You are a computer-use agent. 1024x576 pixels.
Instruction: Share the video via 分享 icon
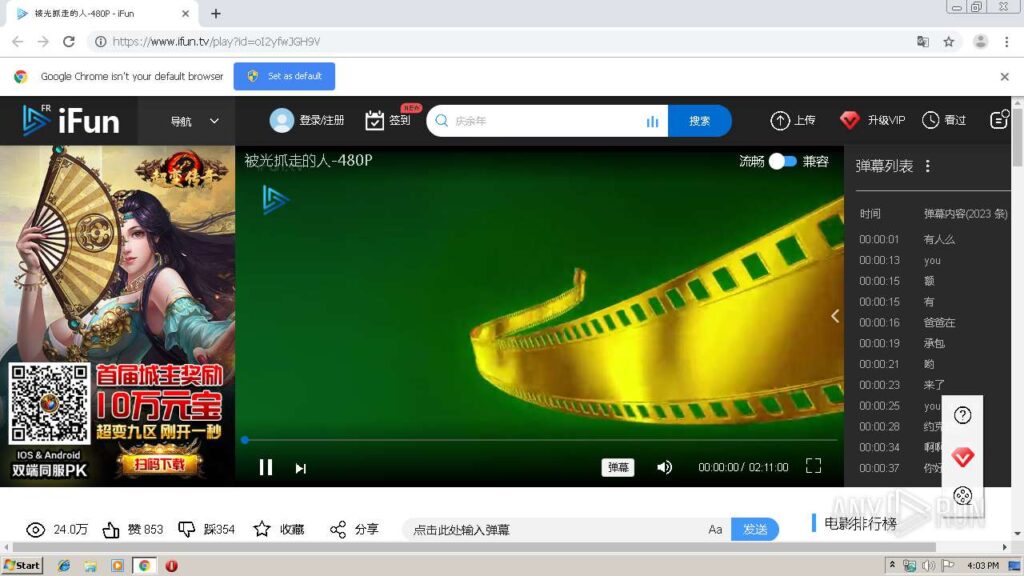pos(338,529)
